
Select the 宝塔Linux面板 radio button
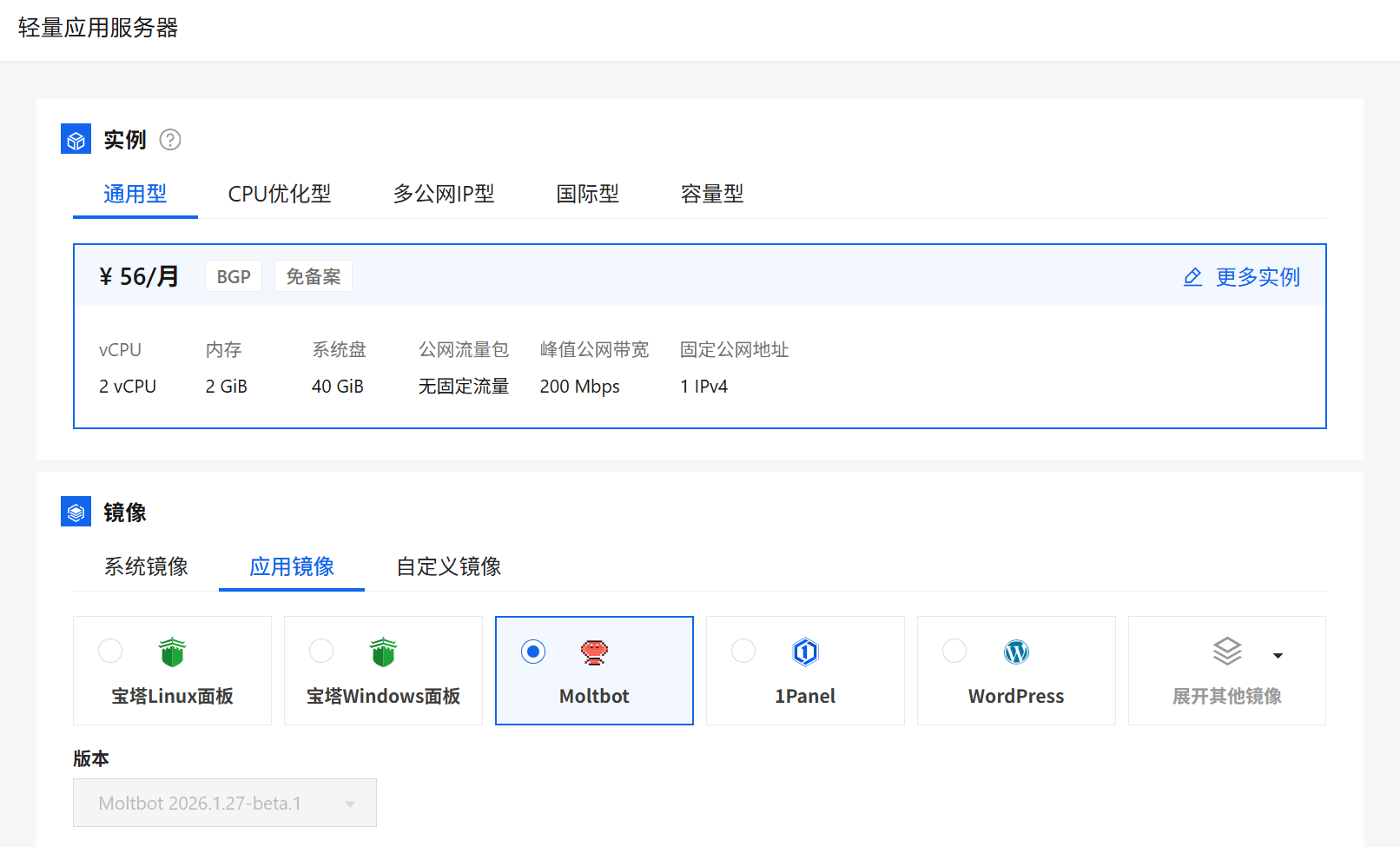tap(110, 651)
